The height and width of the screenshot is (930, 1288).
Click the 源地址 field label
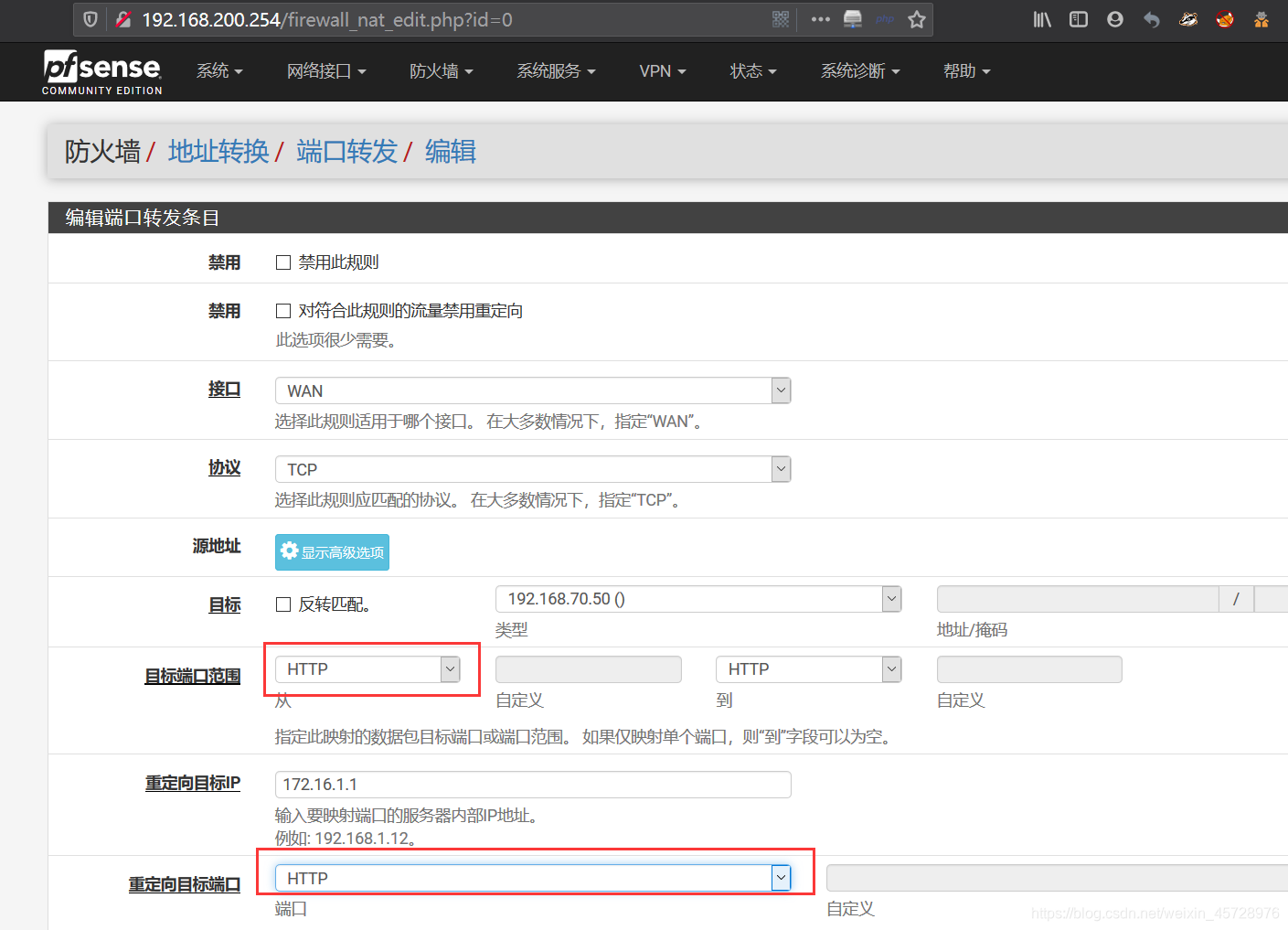coord(217,546)
